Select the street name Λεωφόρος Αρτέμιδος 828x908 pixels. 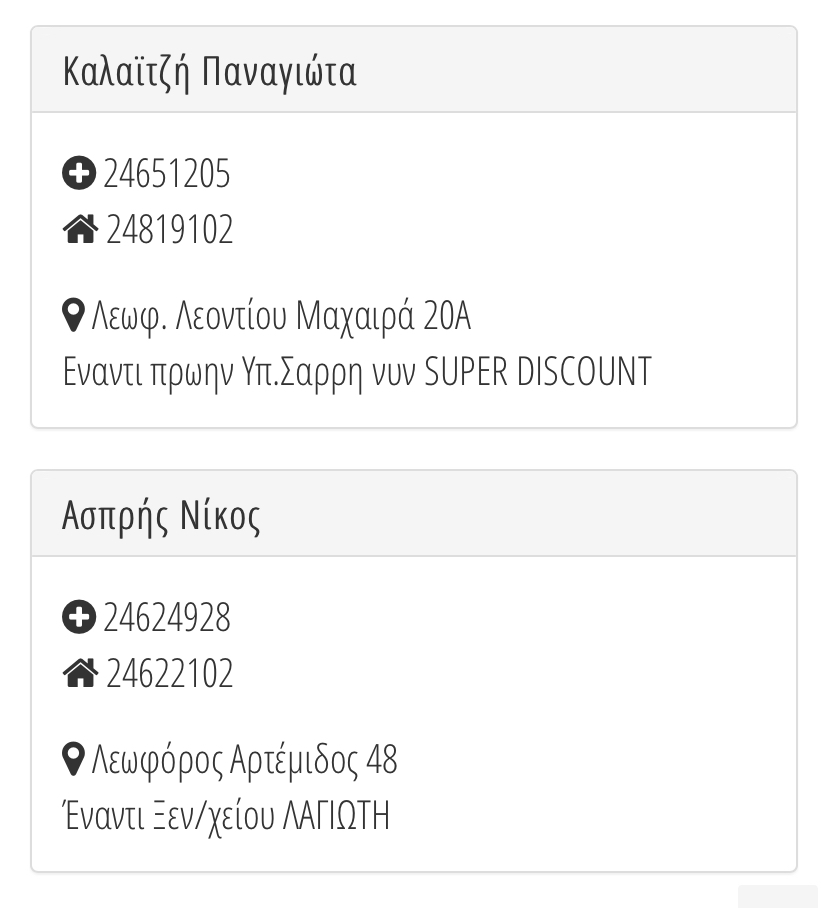pos(224,761)
